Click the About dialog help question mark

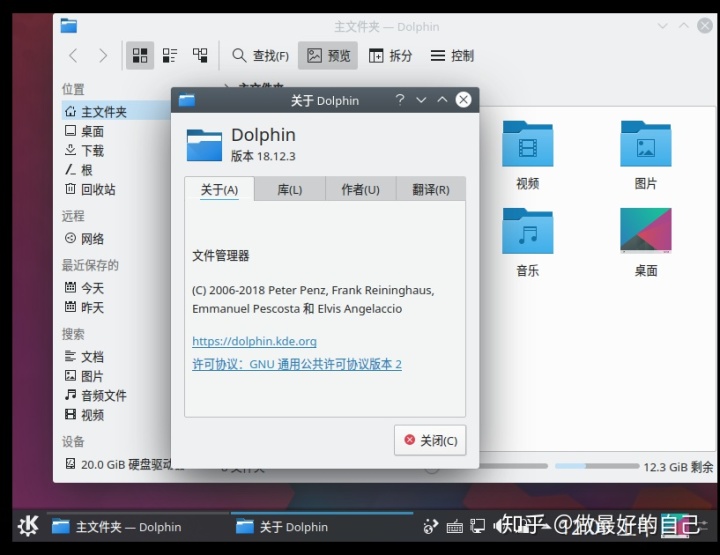(x=400, y=100)
